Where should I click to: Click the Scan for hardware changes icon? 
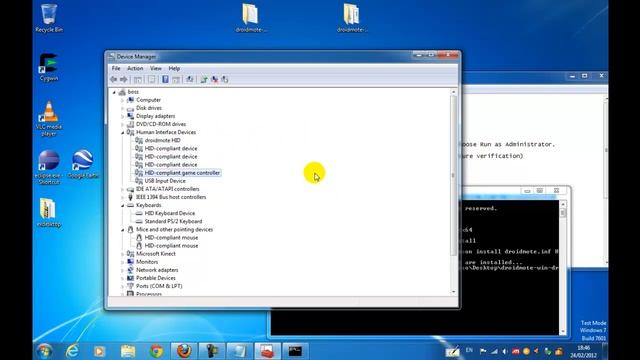(189, 80)
